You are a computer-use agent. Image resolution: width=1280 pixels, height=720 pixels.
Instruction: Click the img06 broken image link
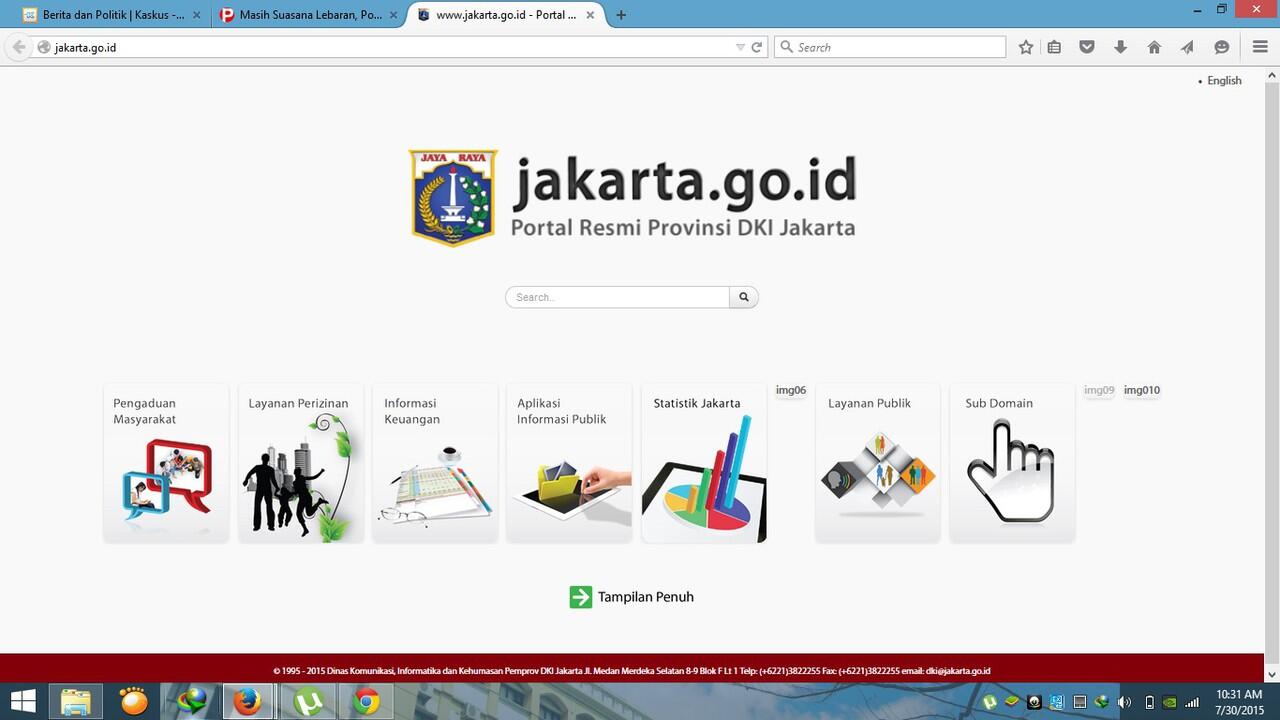(x=790, y=390)
